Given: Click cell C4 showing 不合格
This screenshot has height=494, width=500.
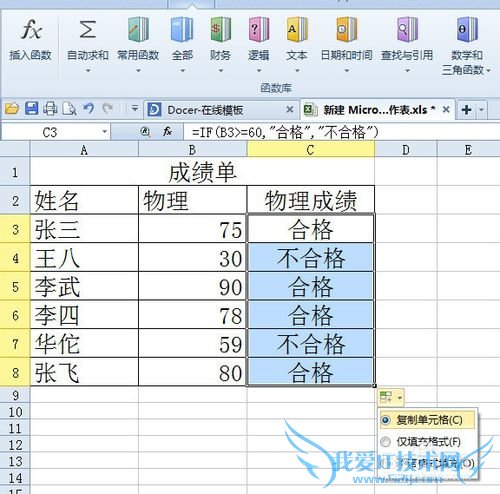Looking at the screenshot, I should point(311,258).
